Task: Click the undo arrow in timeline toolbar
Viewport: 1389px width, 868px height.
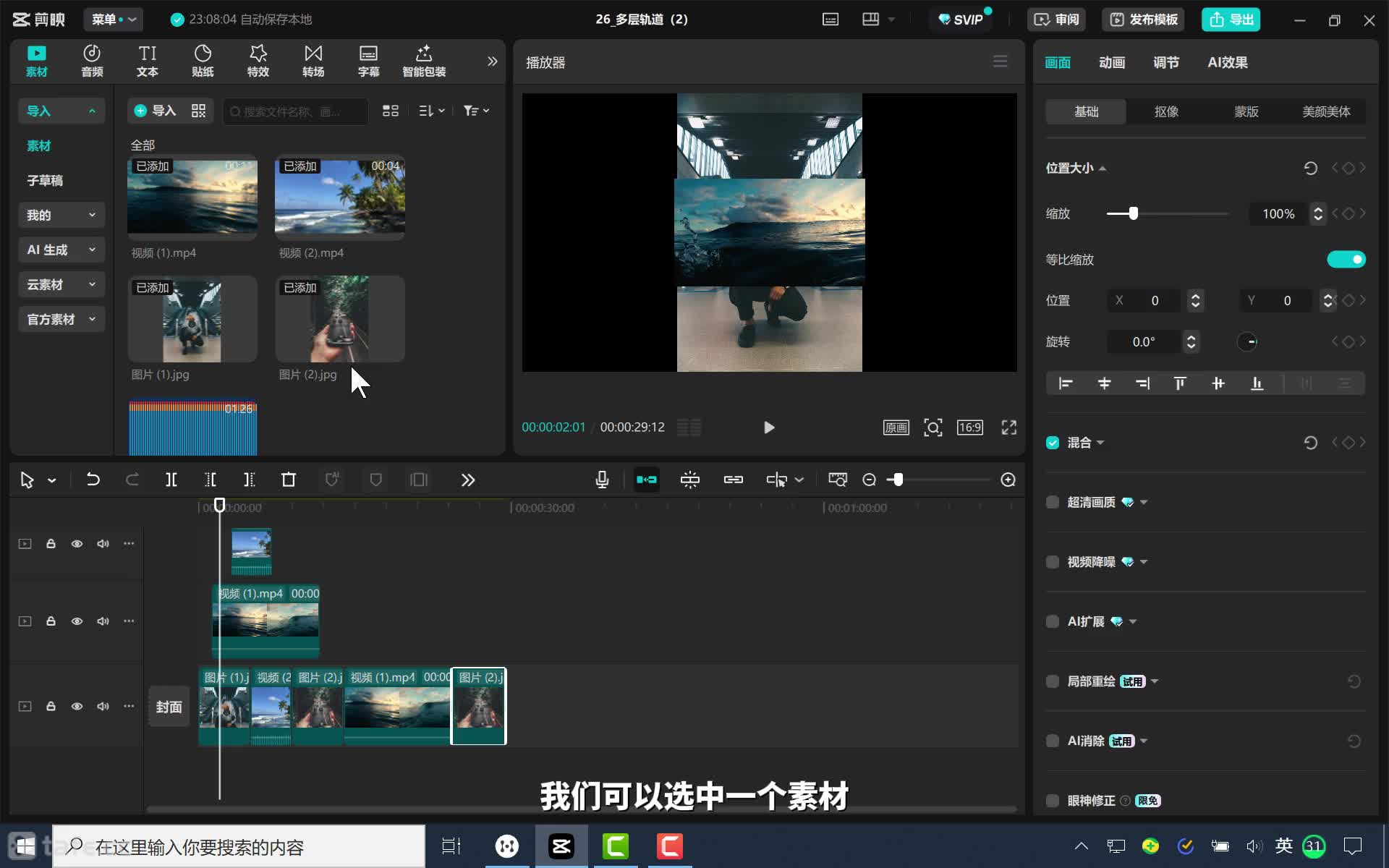Action: 93,480
